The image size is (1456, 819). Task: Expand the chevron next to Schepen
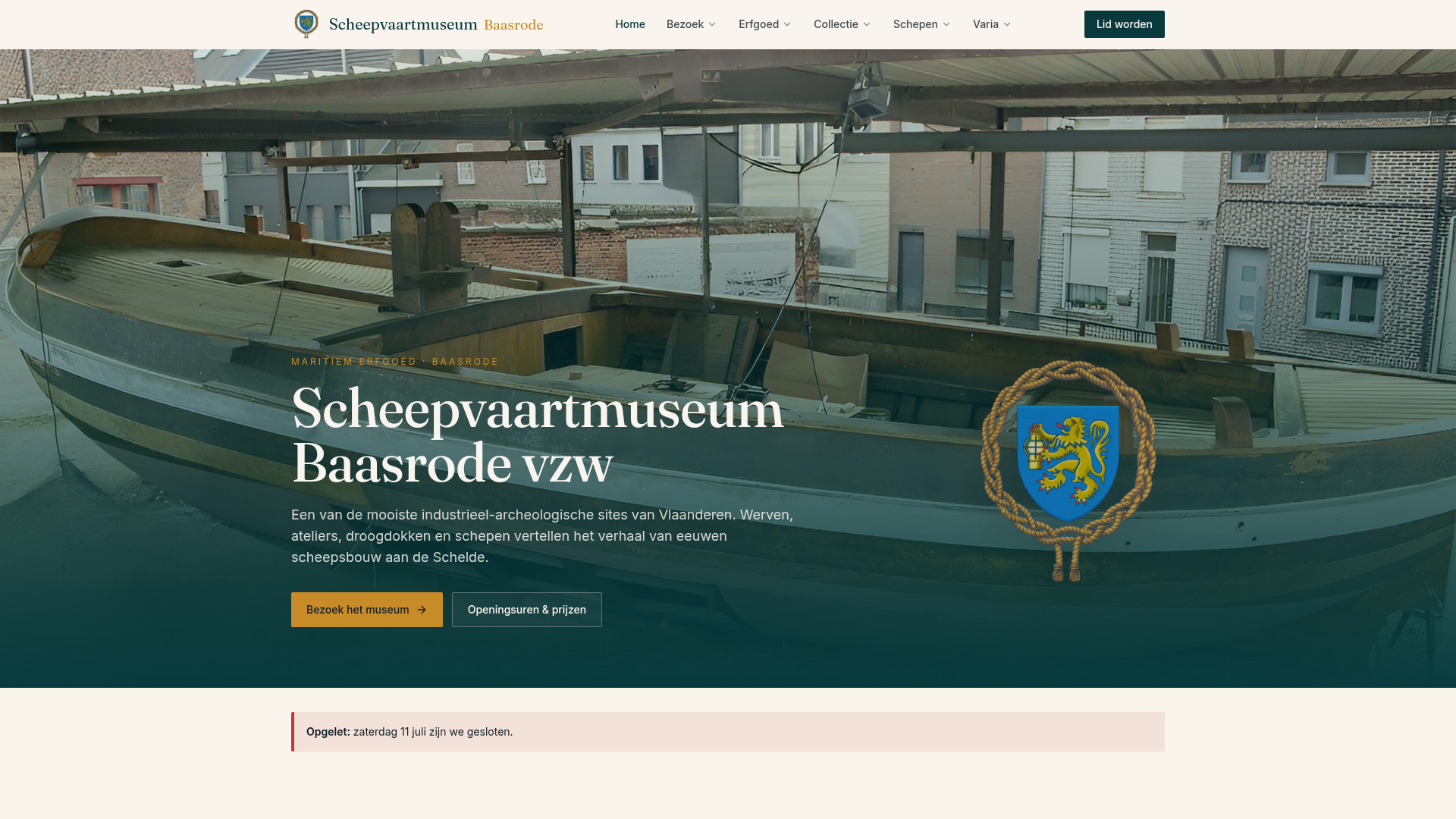click(946, 24)
